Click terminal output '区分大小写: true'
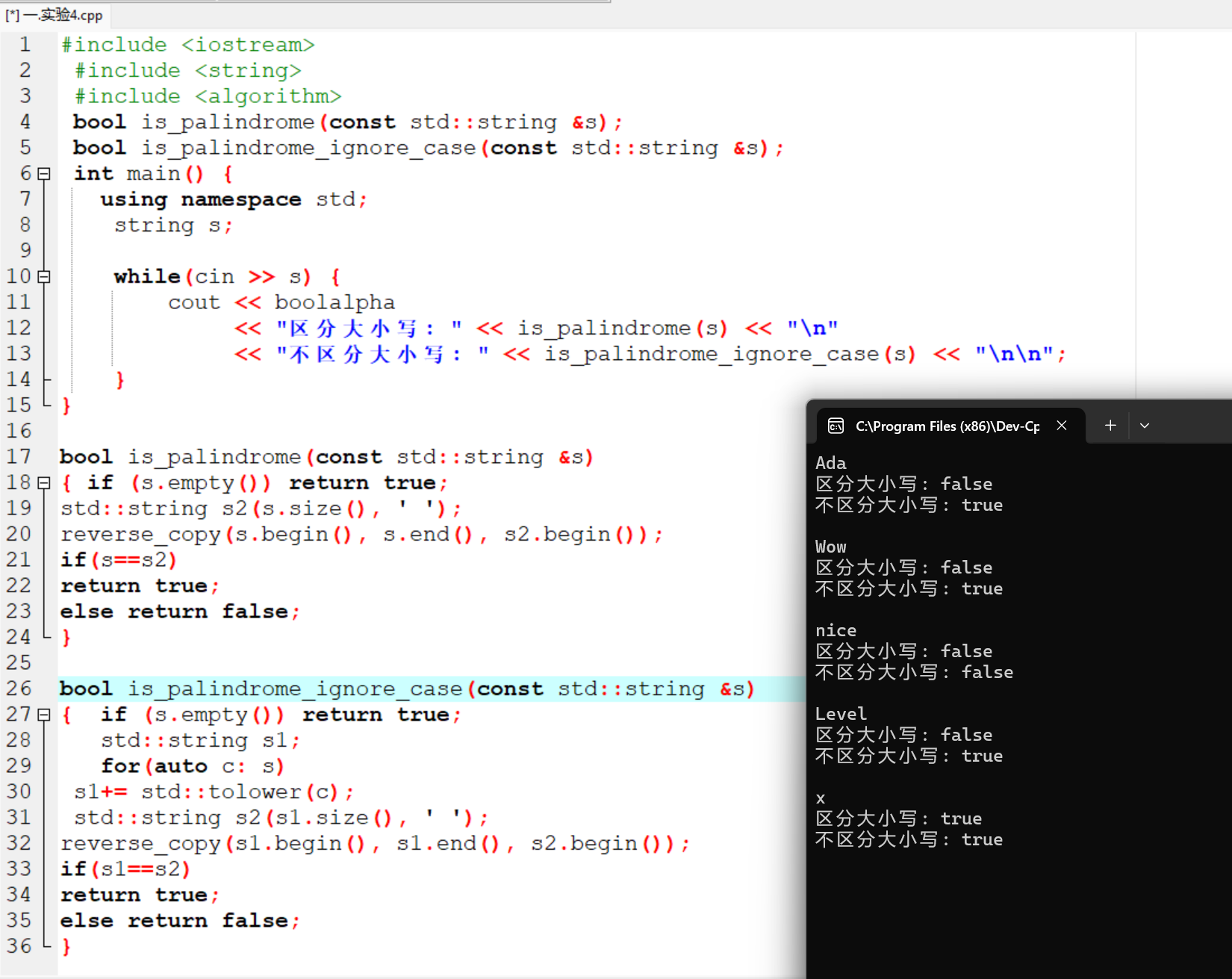 click(x=899, y=818)
